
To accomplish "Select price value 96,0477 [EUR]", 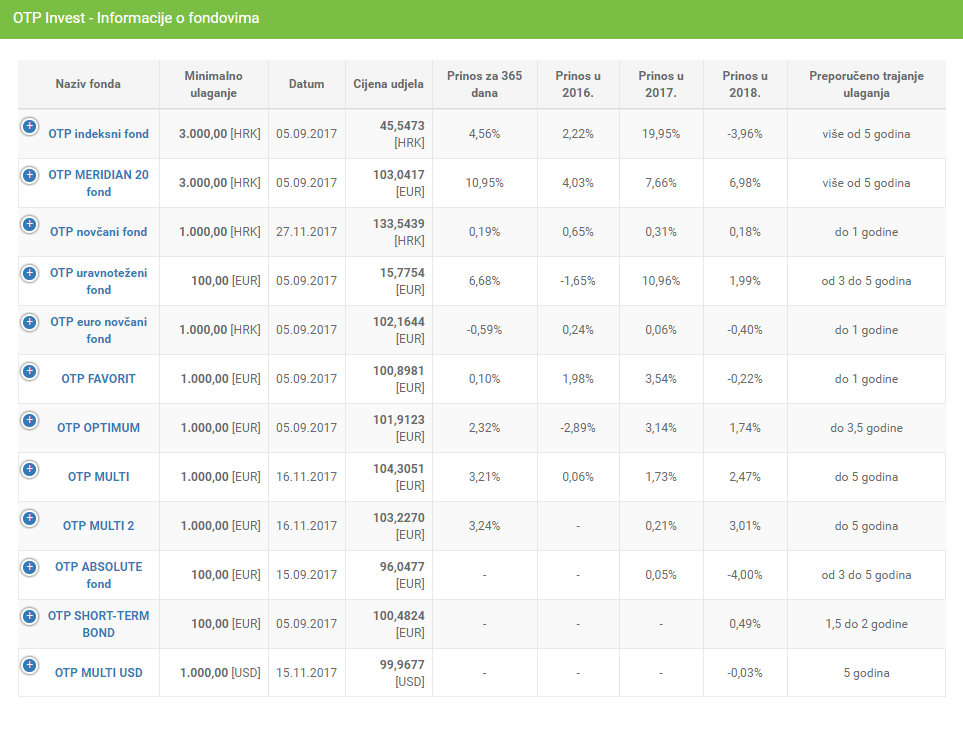I will coord(402,575).
